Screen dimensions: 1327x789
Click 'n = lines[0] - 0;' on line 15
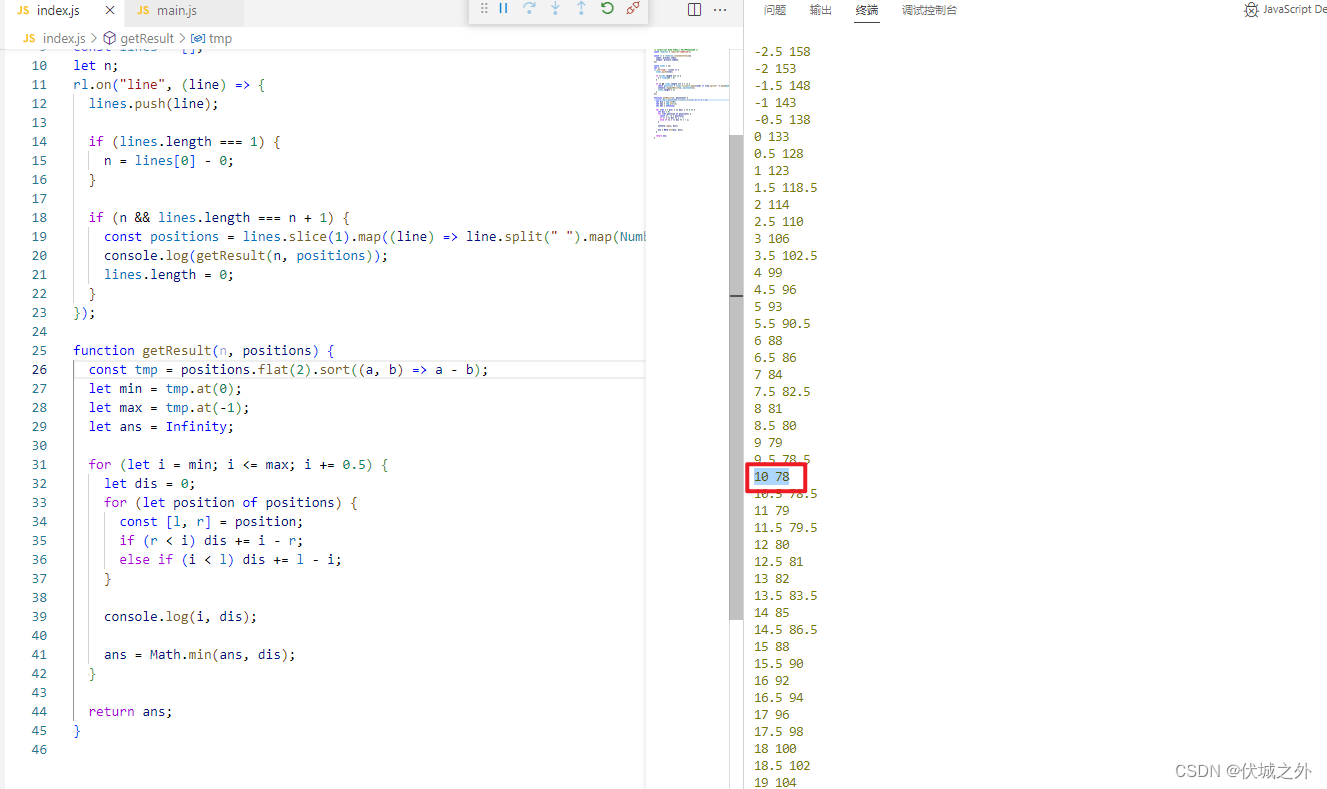click(x=169, y=160)
